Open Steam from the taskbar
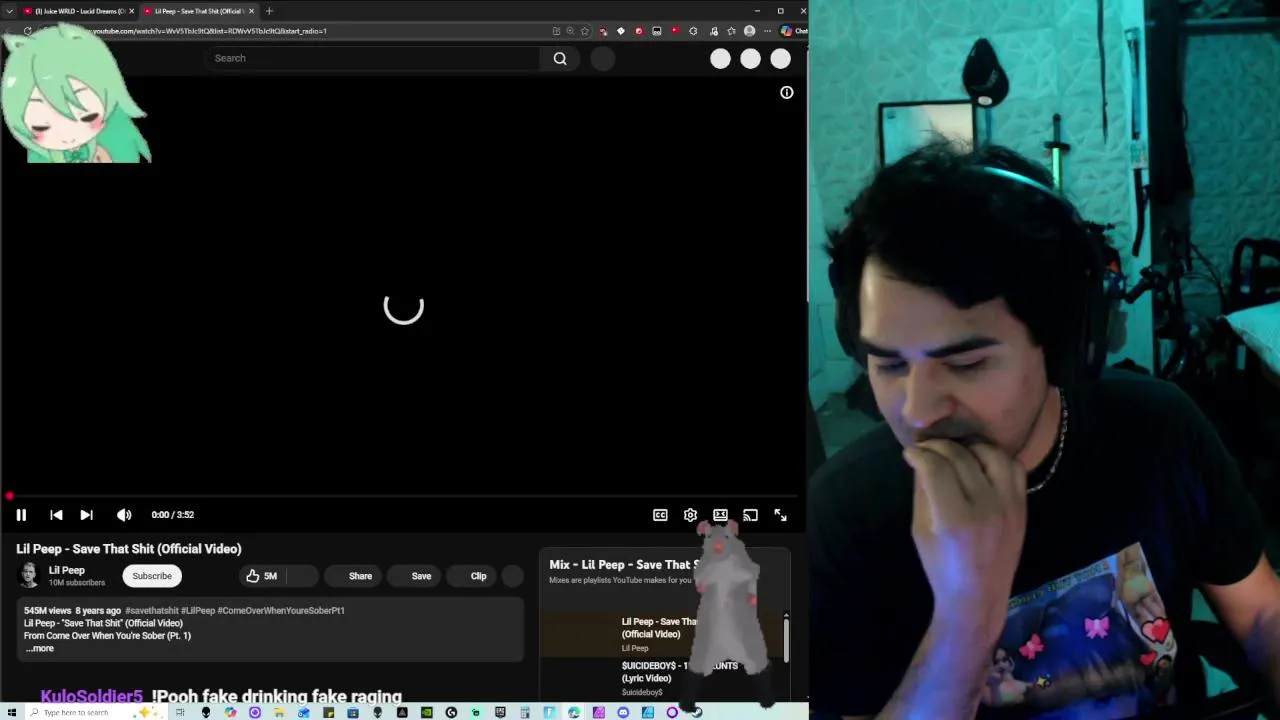Viewport: 1280px width, 720px height. tap(697, 712)
